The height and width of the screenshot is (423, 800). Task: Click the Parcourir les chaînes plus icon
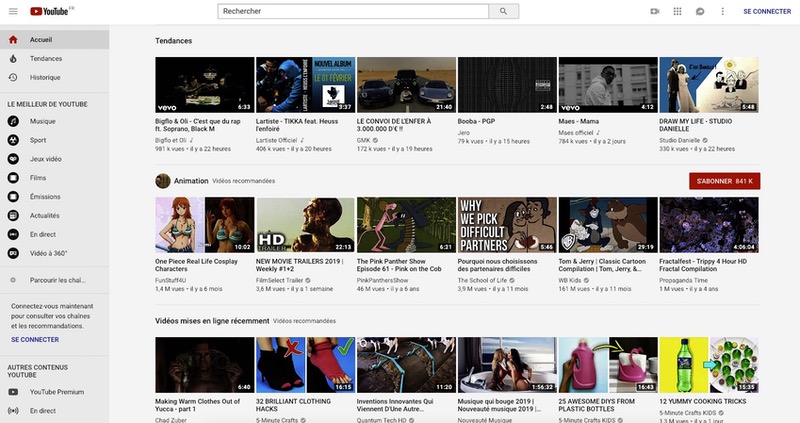pos(13,280)
